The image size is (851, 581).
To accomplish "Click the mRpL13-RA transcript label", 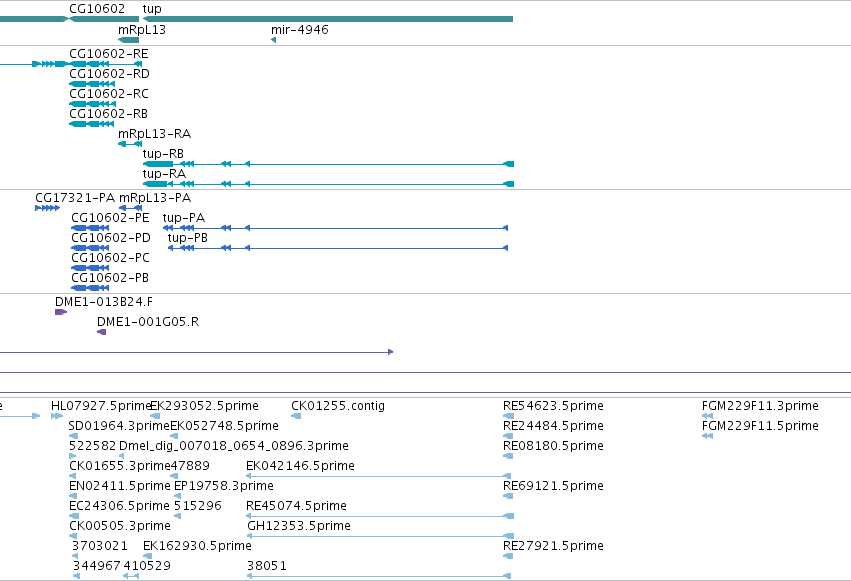I will tap(155, 134).
